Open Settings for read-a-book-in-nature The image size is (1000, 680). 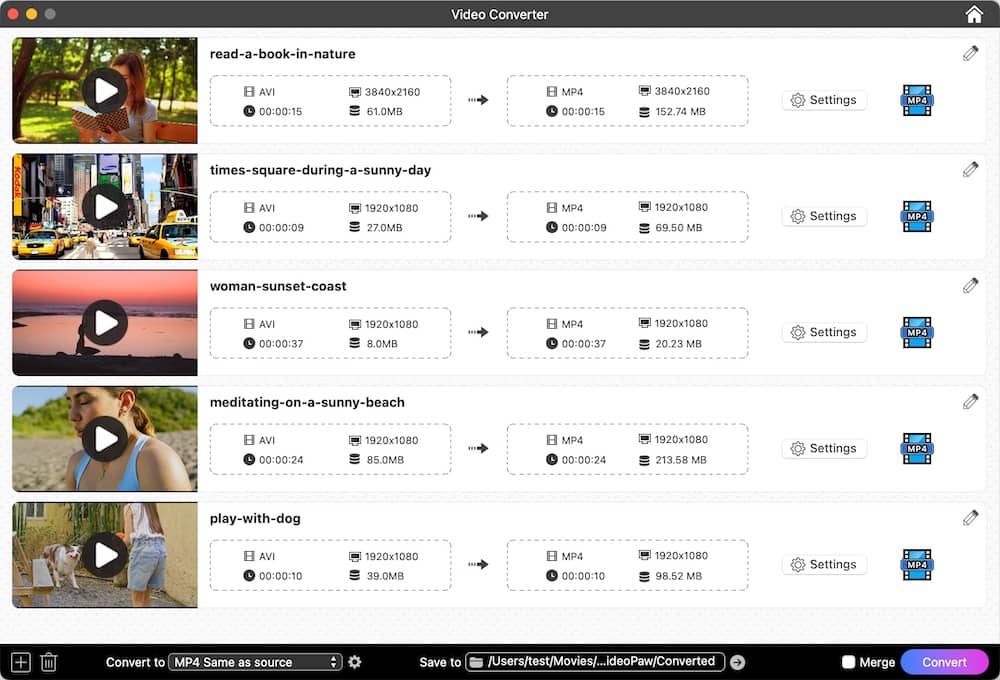pos(824,100)
